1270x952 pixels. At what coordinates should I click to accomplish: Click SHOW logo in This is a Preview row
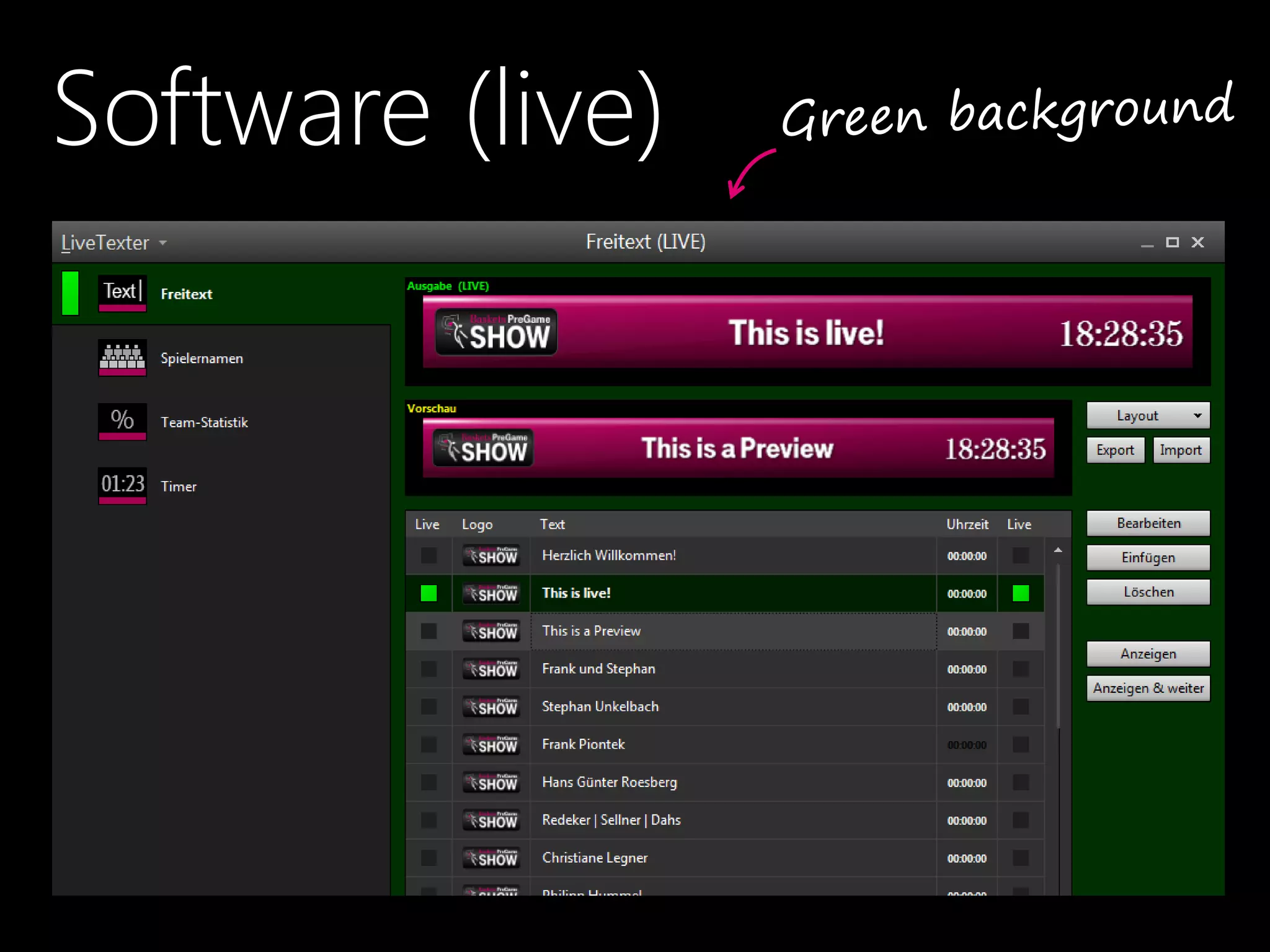click(x=491, y=631)
